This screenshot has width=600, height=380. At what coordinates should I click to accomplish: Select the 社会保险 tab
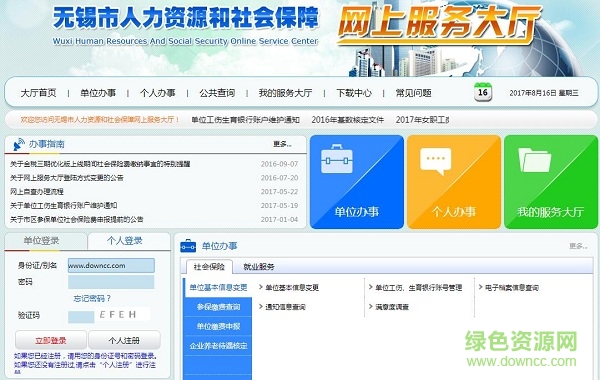[209, 266]
